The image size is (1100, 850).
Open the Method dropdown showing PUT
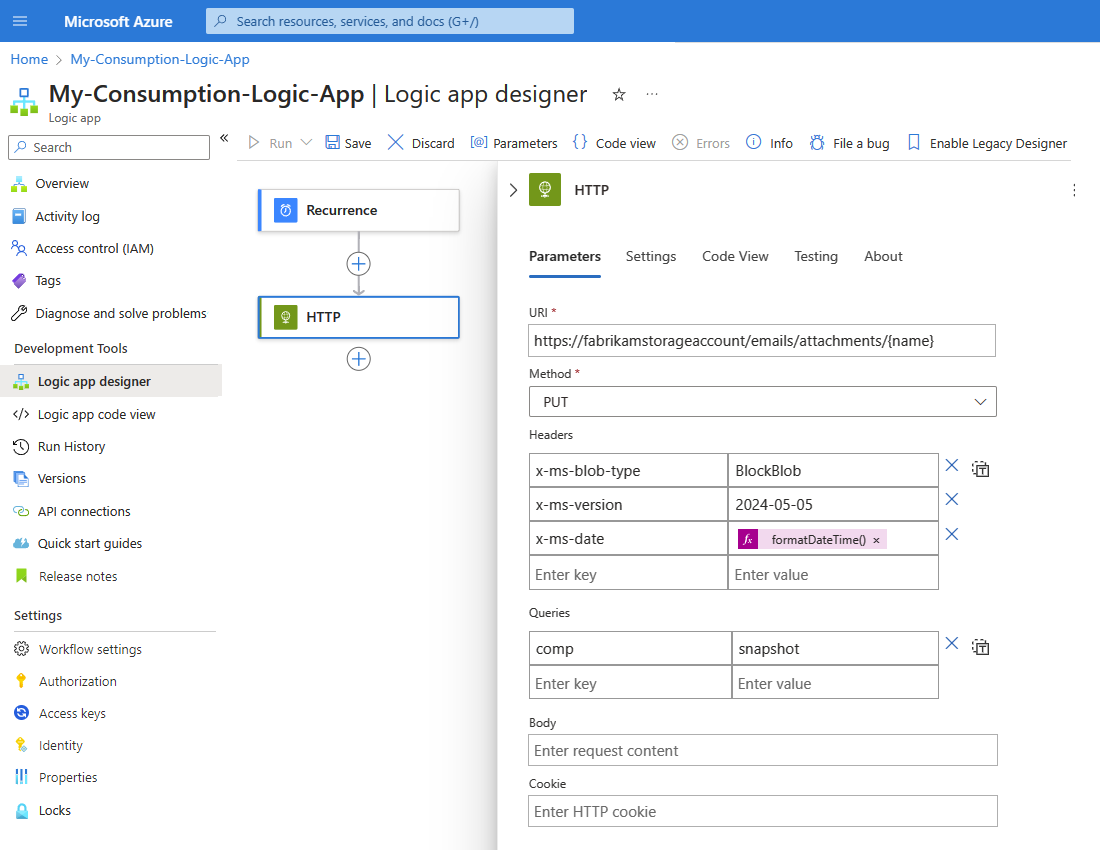point(762,402)
